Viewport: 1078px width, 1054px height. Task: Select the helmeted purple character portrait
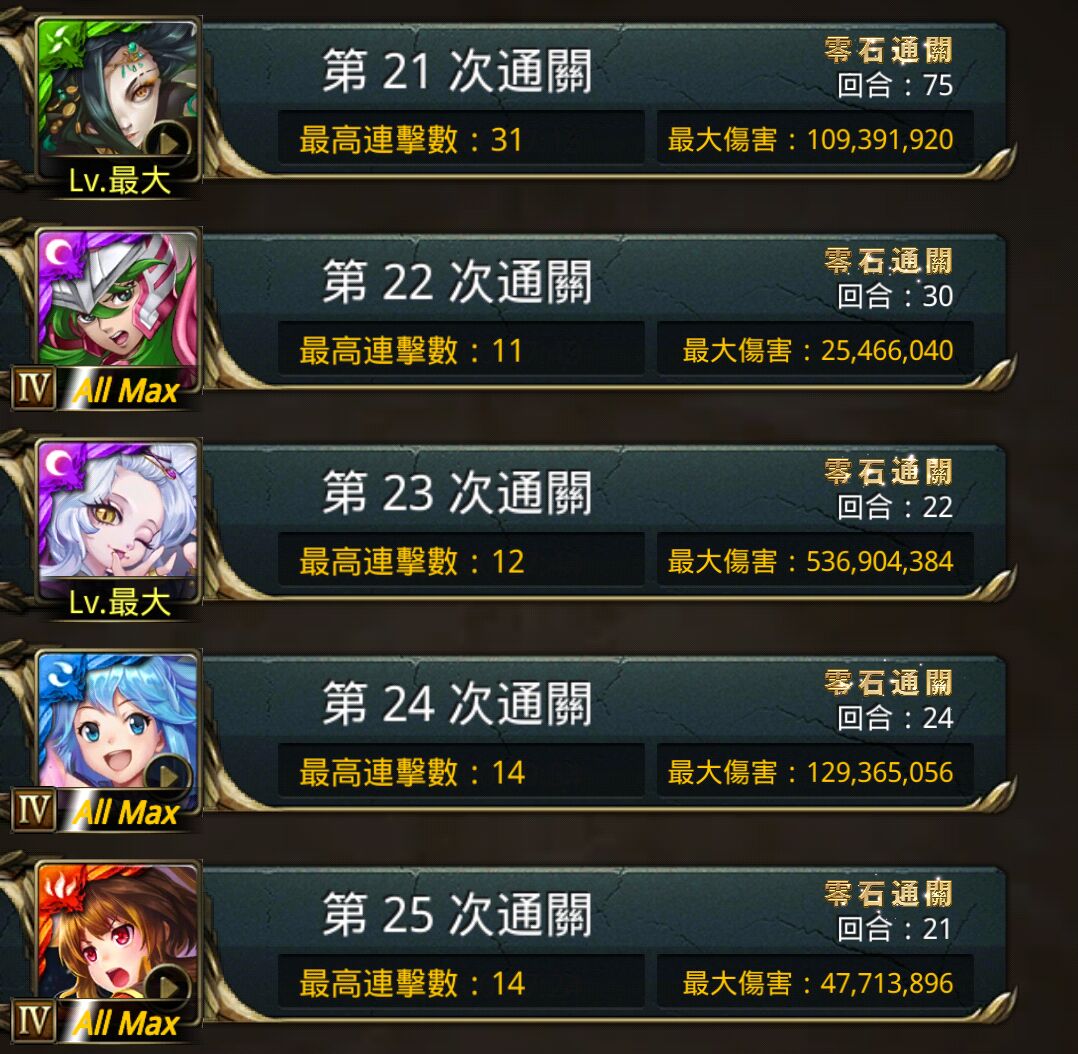118,300
